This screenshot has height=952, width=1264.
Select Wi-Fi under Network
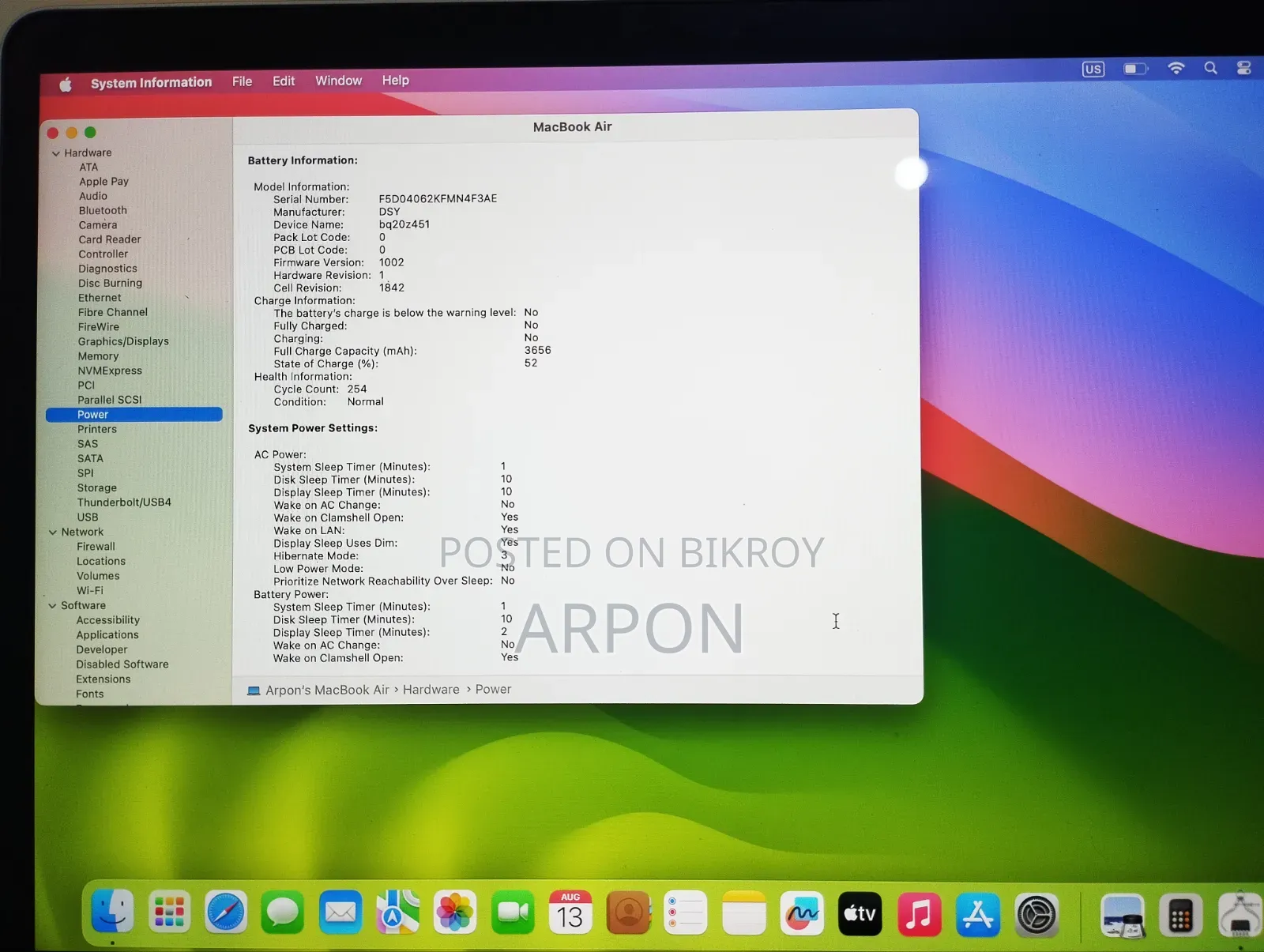[90, 591]
